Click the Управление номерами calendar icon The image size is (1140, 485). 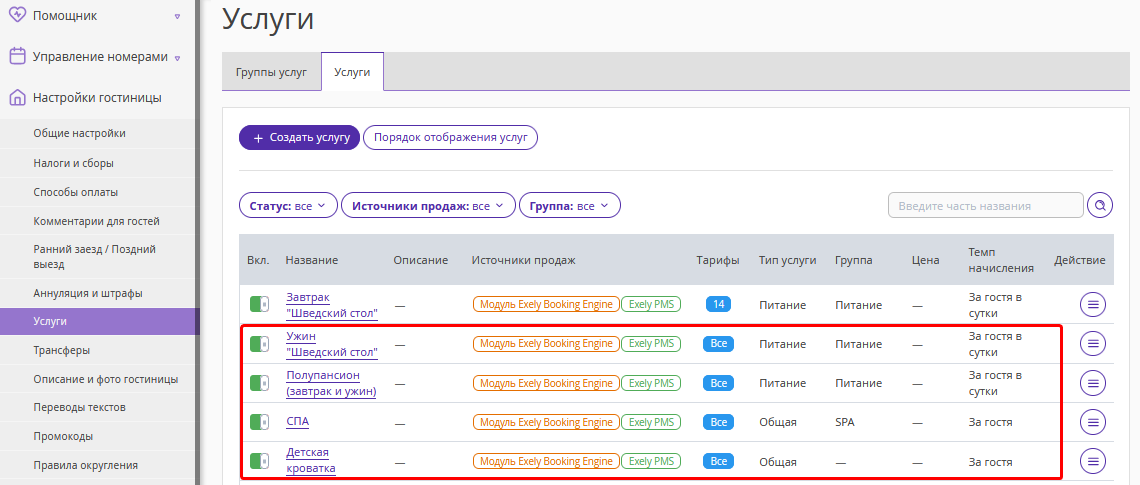pos(17,56)
